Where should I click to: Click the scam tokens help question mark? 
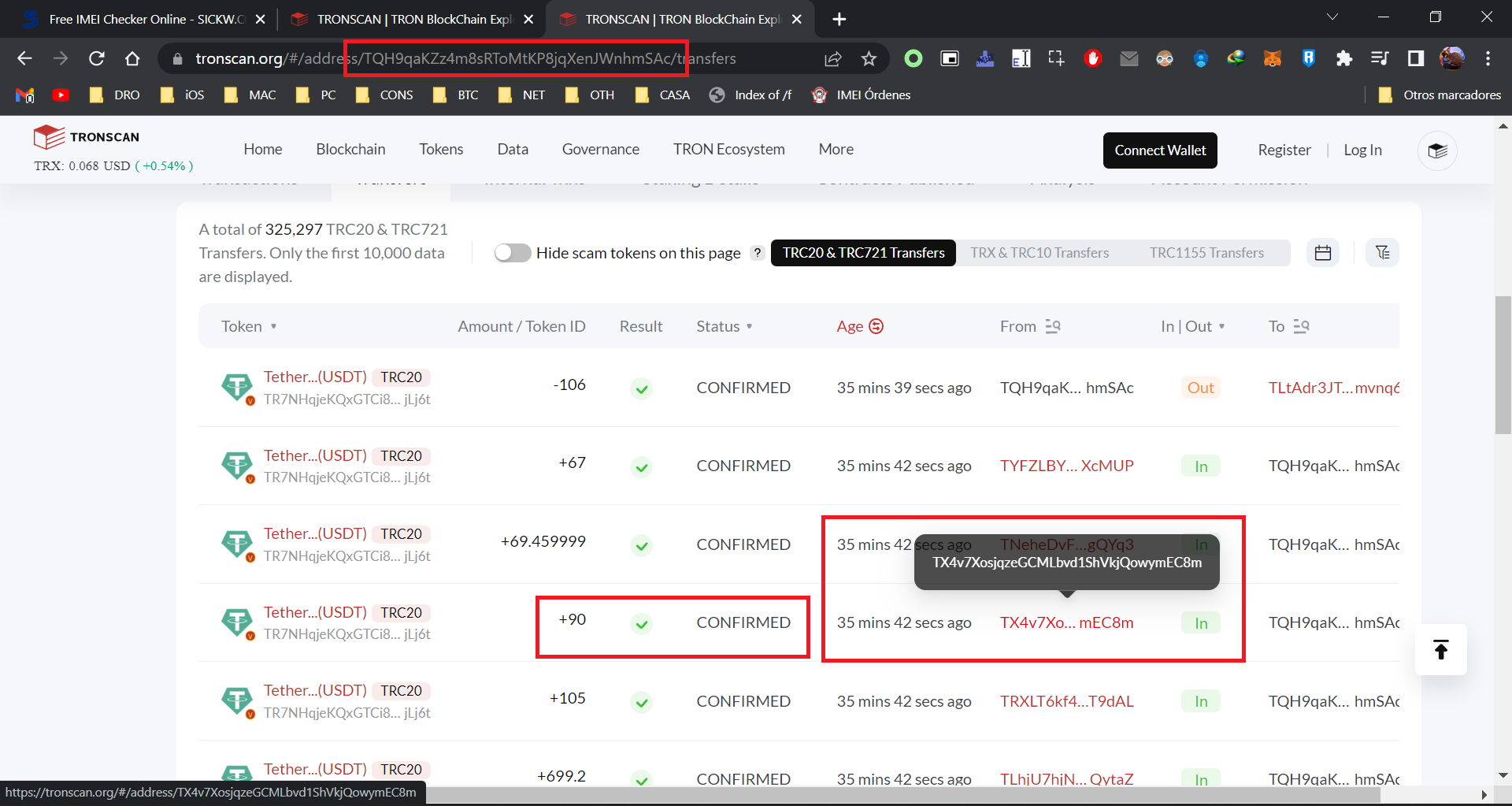coord(757,253)
